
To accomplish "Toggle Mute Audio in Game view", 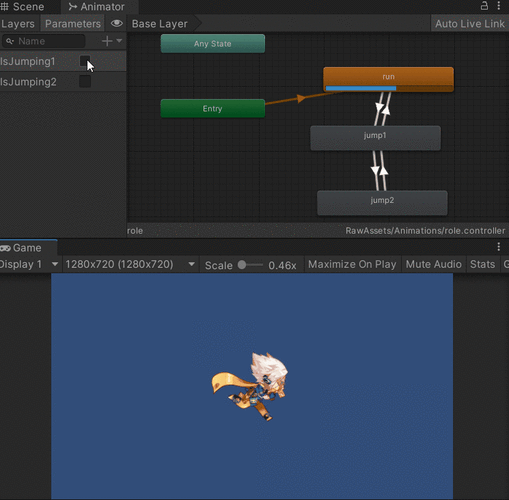I will coord(433,264).
